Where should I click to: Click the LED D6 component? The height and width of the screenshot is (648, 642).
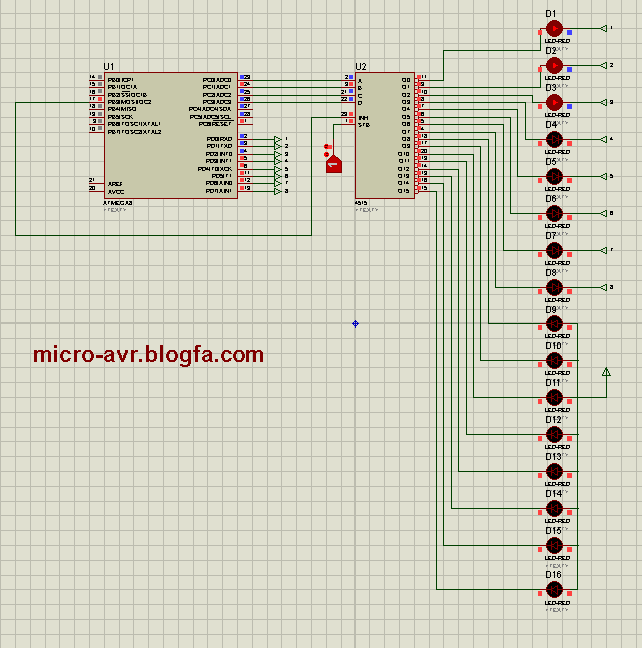coord(555,214)
